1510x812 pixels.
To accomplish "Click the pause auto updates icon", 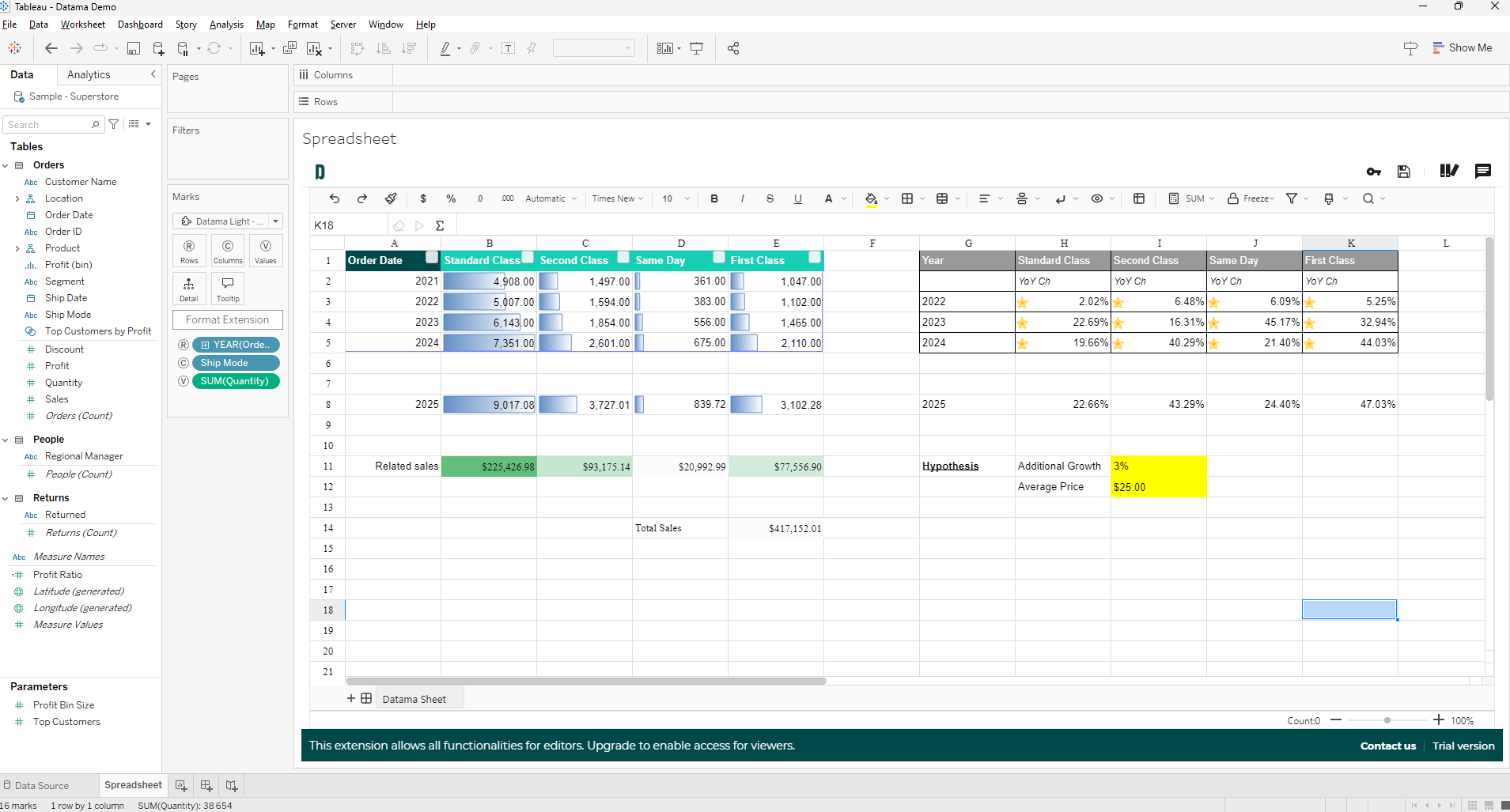I will coord(184,48).
